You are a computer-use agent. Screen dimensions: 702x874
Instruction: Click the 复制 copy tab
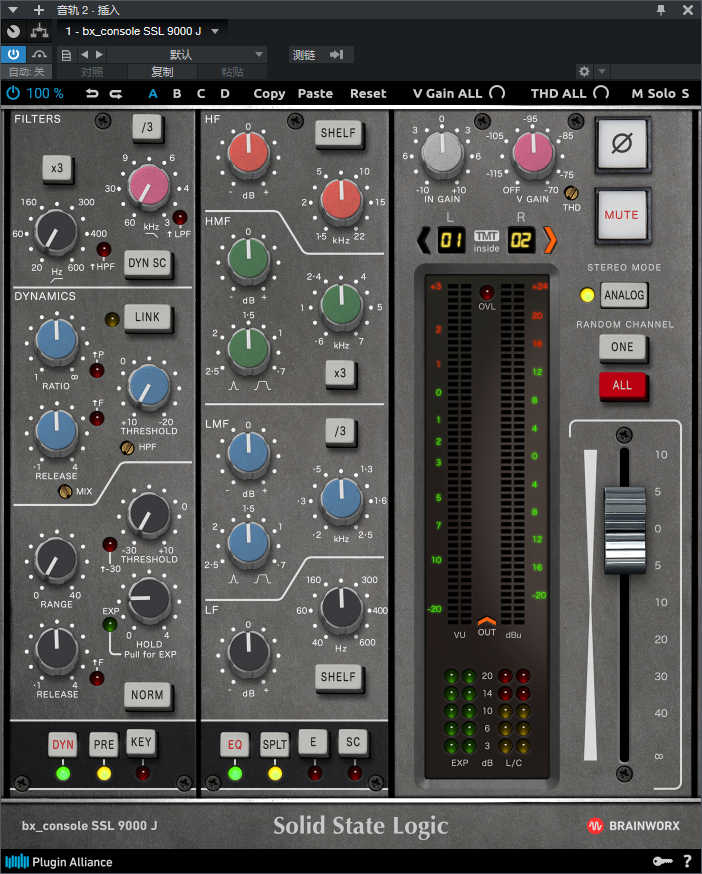click(x=162, y=72)
